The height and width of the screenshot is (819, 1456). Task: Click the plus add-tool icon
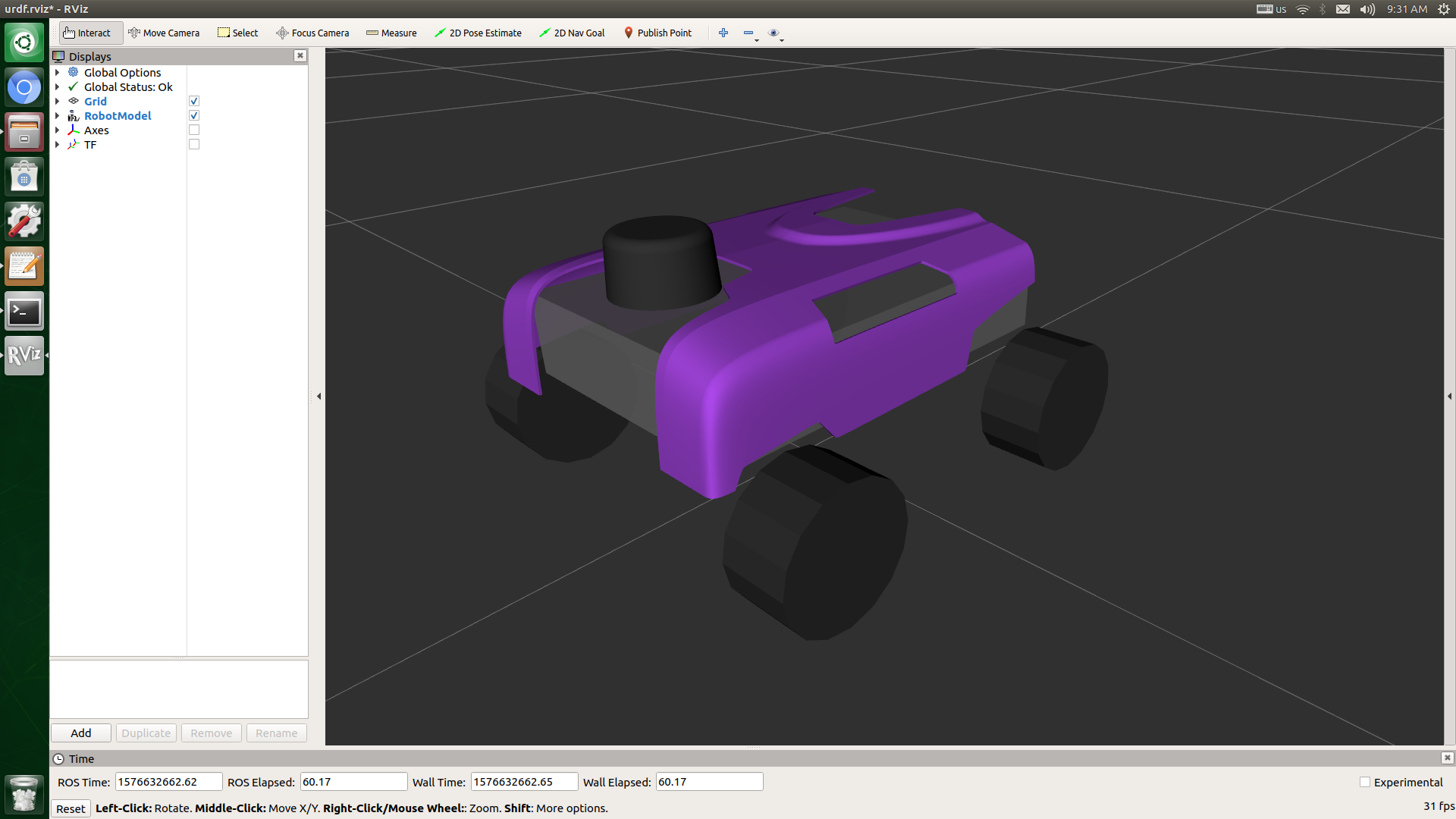723,33
